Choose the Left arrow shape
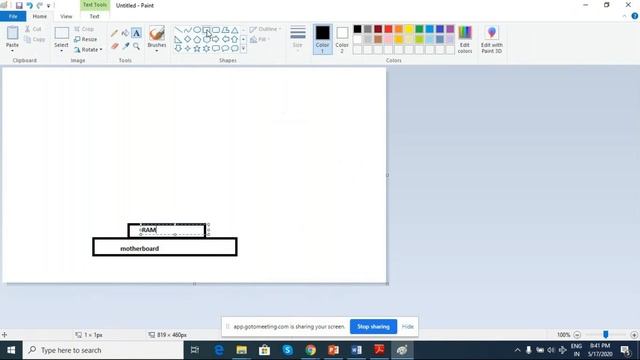The width and height of the screenshot is (640, 360). pyautogui.click(x=225, y=39)
